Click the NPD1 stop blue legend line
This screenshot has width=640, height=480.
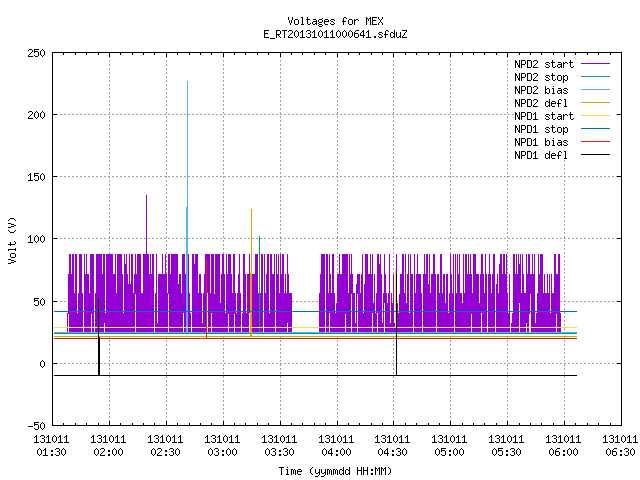(x=595, y=129)
